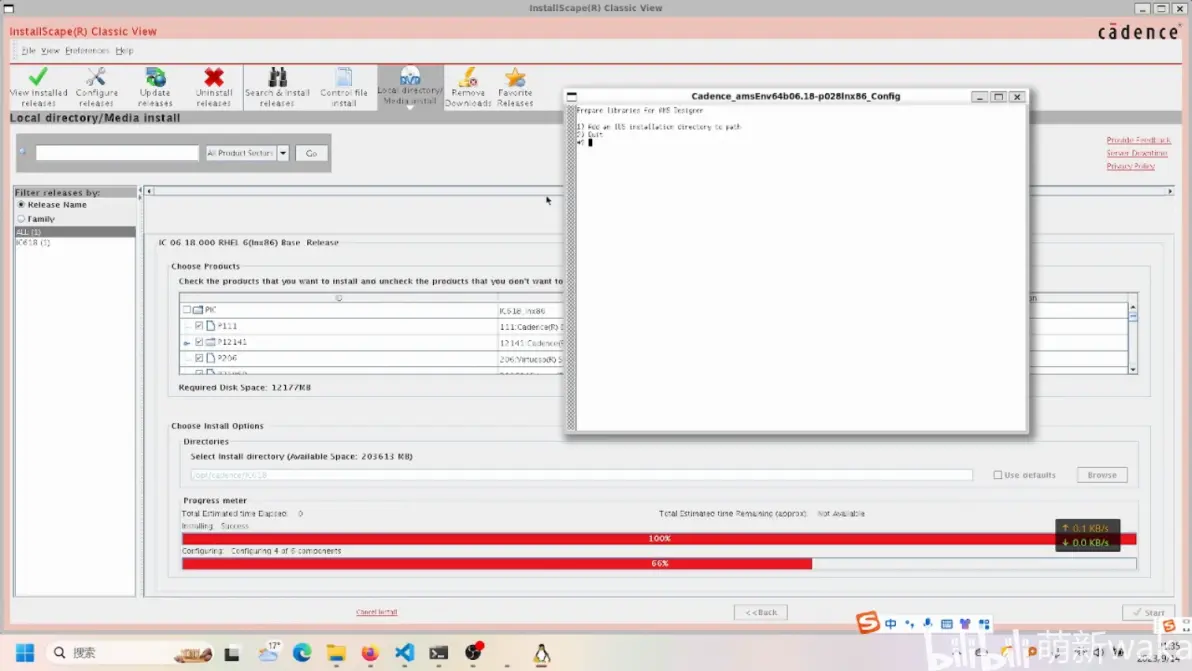This screenshot has width=1192, height=671.
Task: Click the Cancel Install link
Action: click(x=376, y=612)
